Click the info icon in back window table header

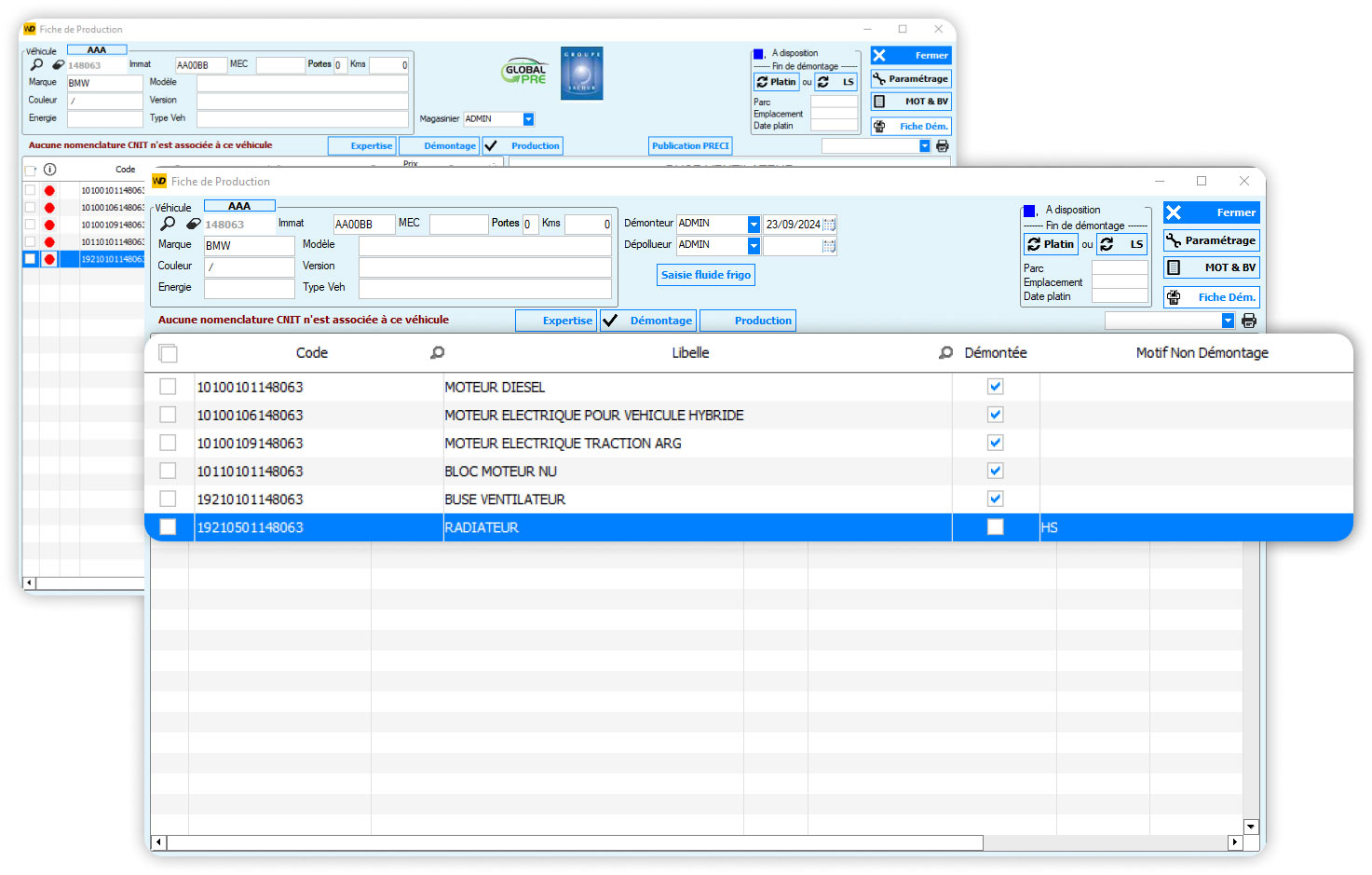[49, 170]
